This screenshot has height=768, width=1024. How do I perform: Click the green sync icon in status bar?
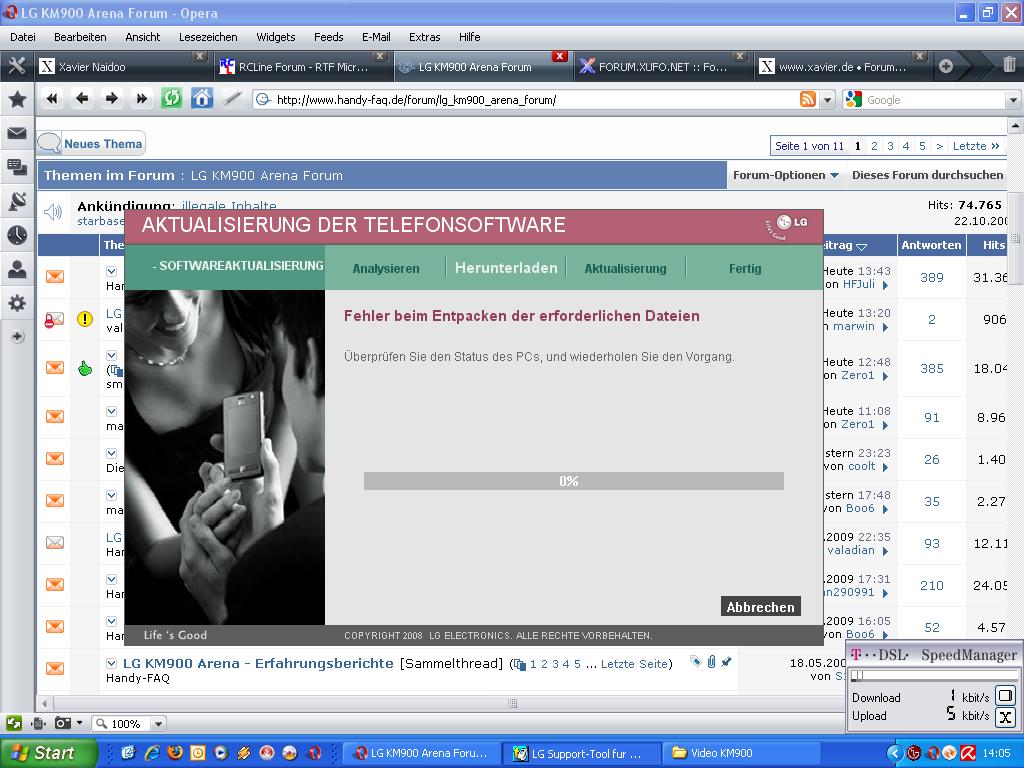[x=14, y=723]
